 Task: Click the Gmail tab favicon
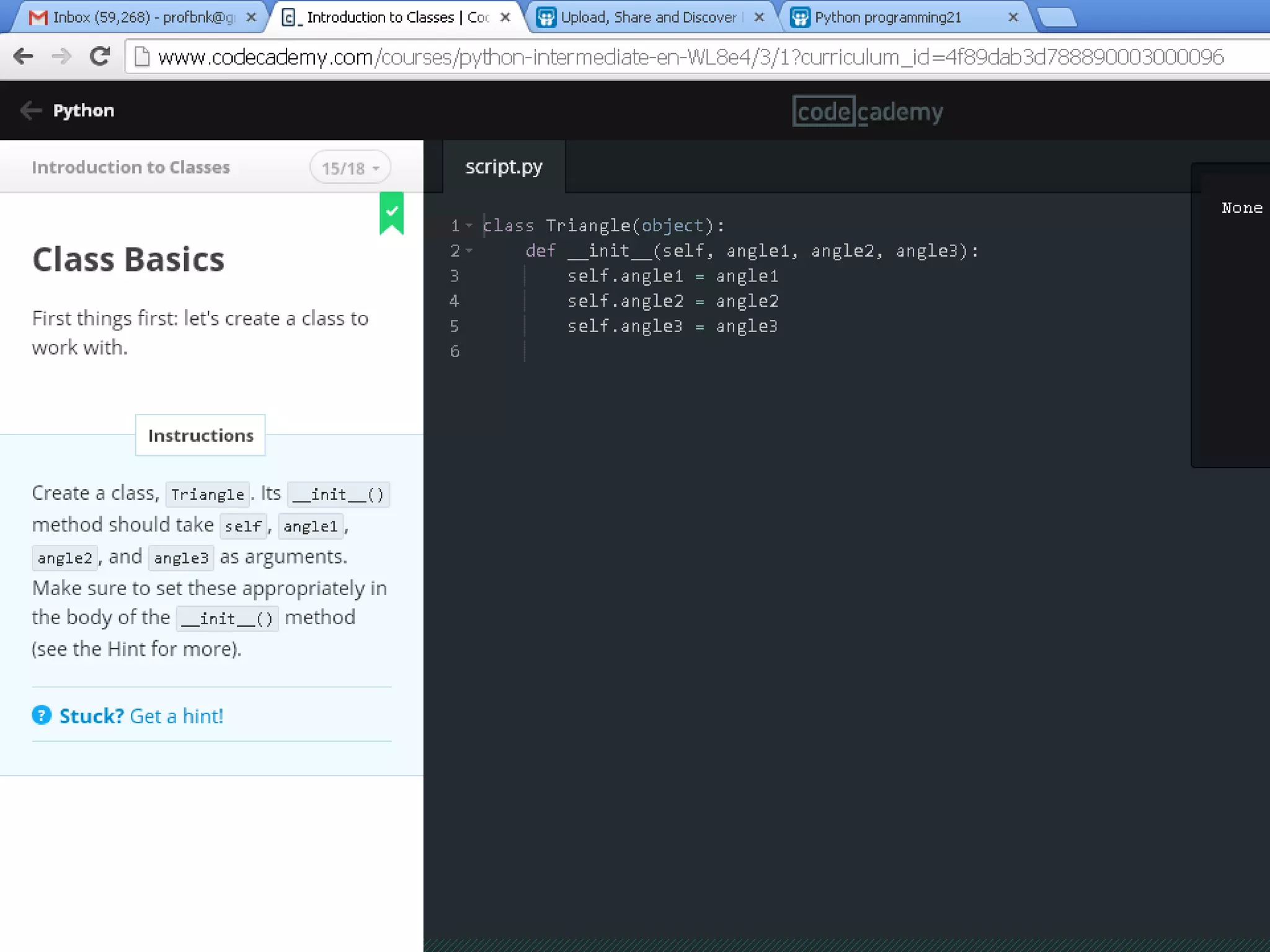pos(38,17)
